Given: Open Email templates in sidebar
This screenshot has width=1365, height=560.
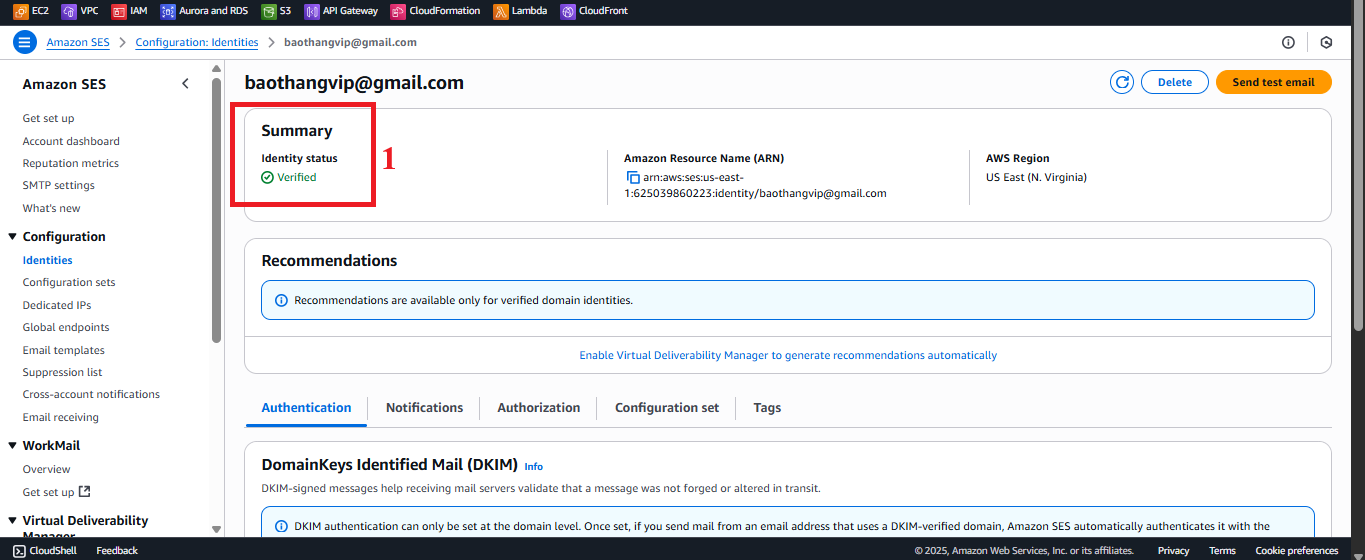Looking at the screenshot, I should 64,350.
